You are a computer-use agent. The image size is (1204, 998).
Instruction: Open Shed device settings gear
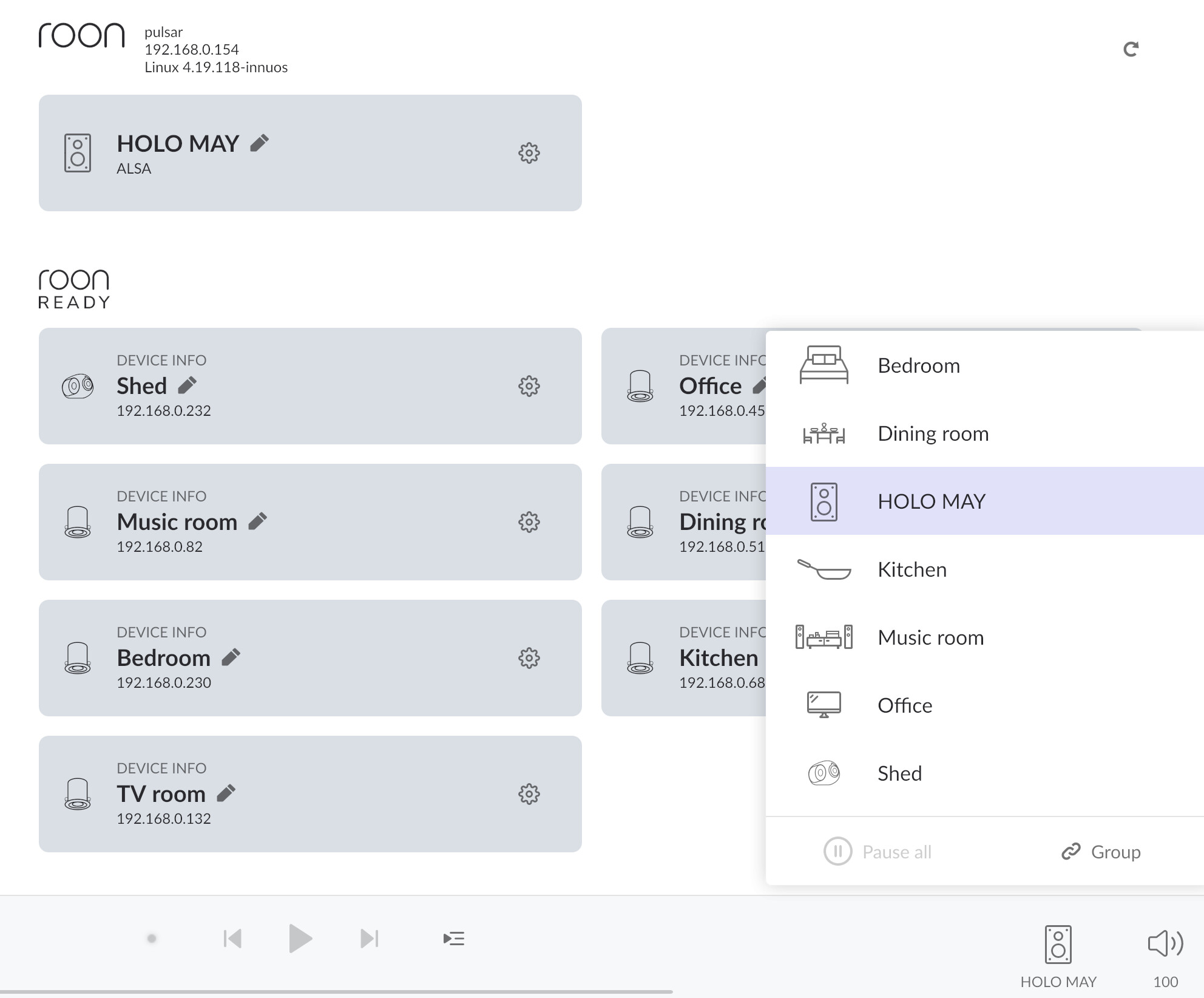pos(529,386)
